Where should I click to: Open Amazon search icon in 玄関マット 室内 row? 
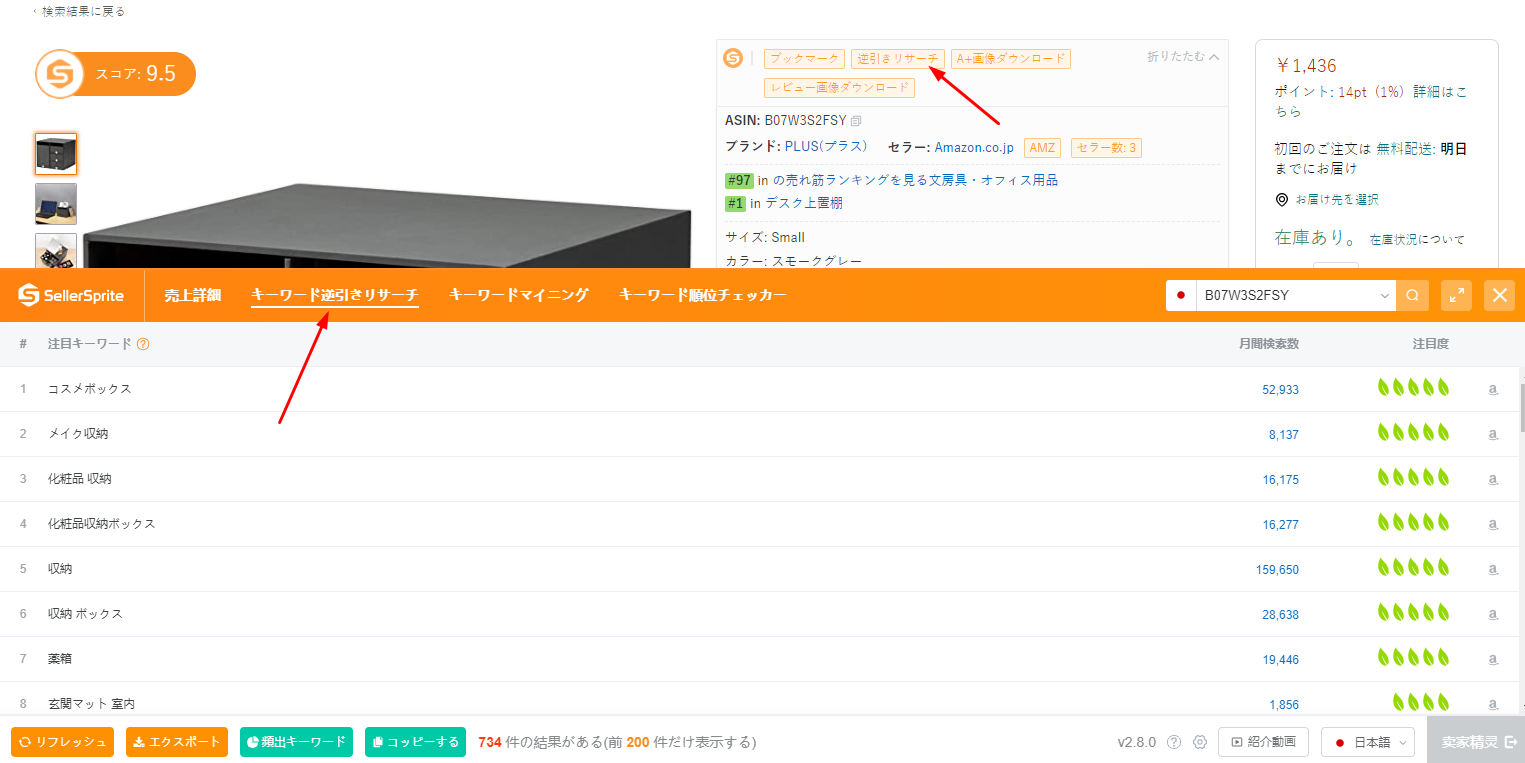pos(1493,703)
